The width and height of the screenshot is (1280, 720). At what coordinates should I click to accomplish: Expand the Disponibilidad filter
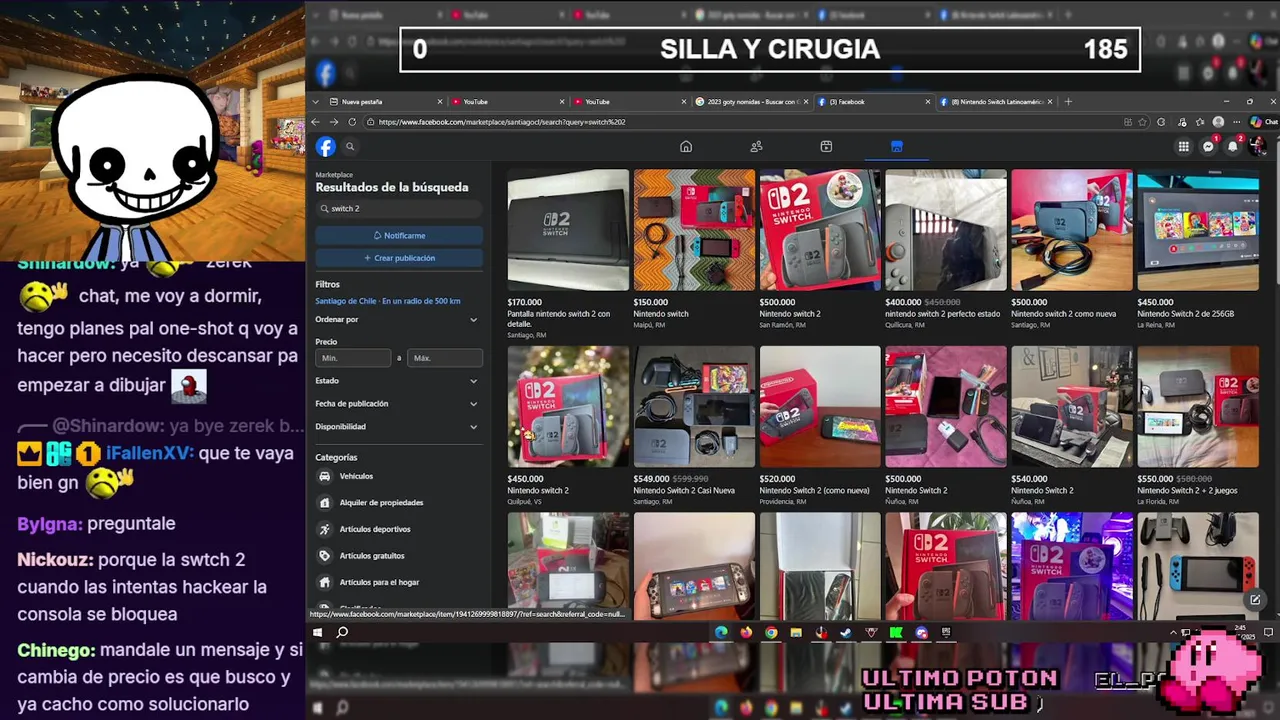point(399,427)
